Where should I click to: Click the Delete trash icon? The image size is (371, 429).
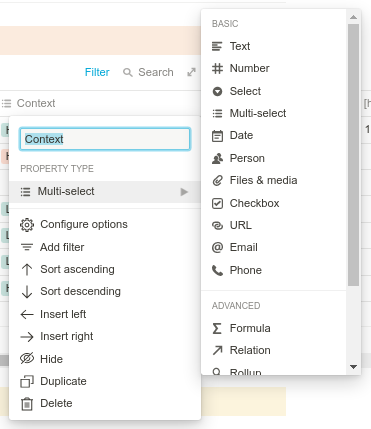(27, 404)
